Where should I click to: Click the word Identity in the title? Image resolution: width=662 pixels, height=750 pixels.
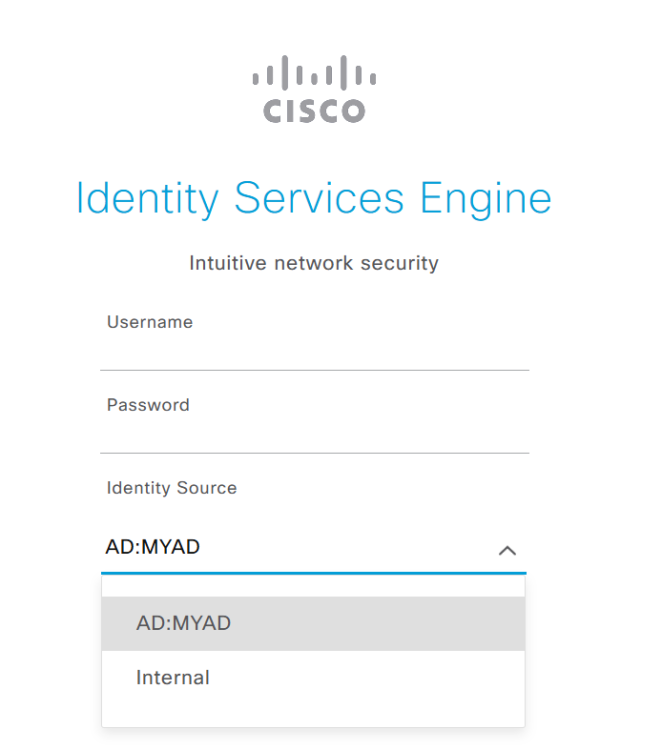pyautogui.click(x=148, y=198)
